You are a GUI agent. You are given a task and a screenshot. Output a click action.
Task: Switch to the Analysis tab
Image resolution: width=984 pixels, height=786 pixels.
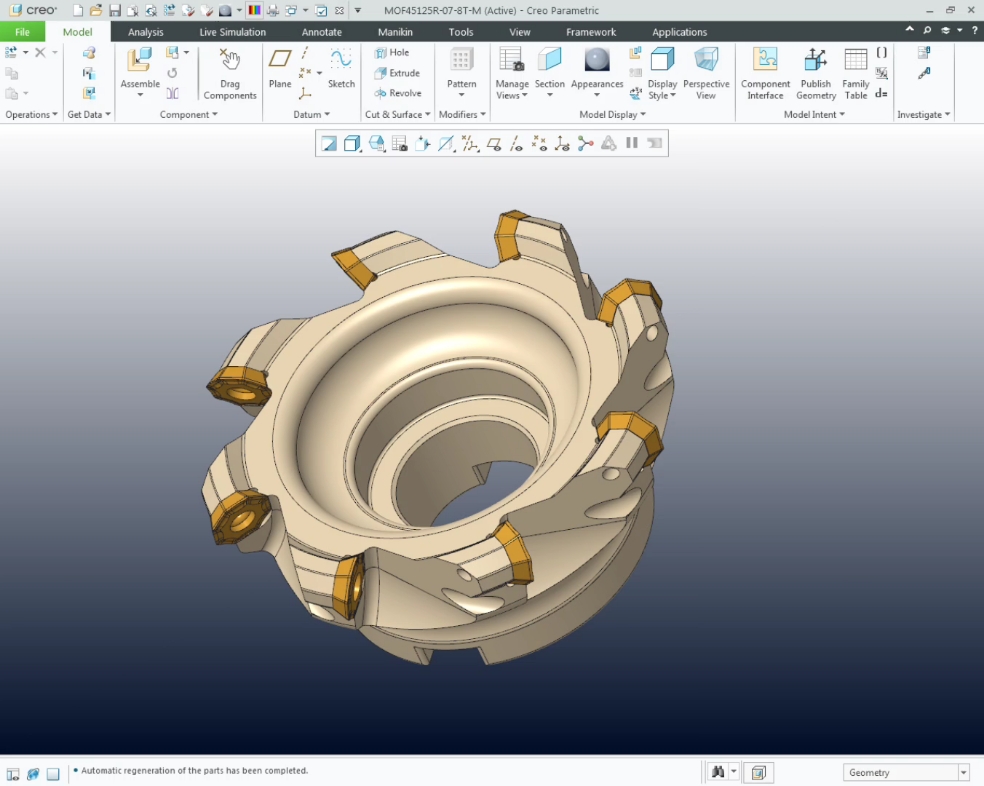point(146,32)
